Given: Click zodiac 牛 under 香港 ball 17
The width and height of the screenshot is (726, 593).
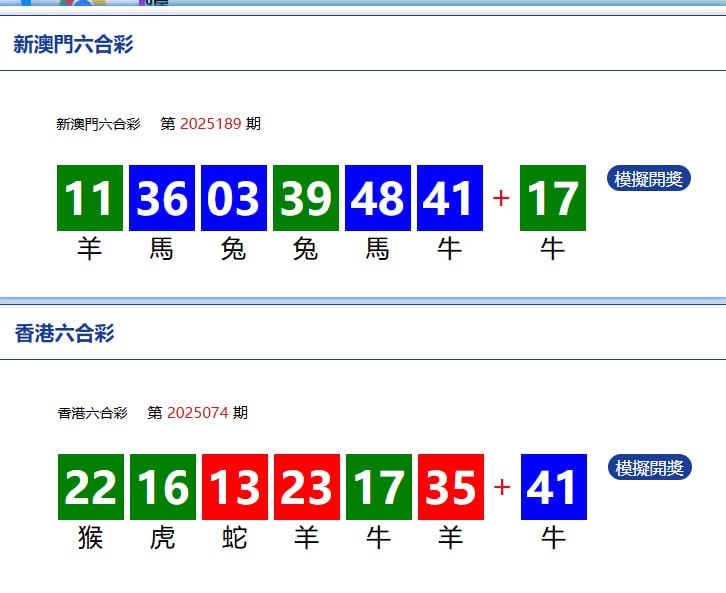Looking at the screenshot, I should [x=378, y=538].
